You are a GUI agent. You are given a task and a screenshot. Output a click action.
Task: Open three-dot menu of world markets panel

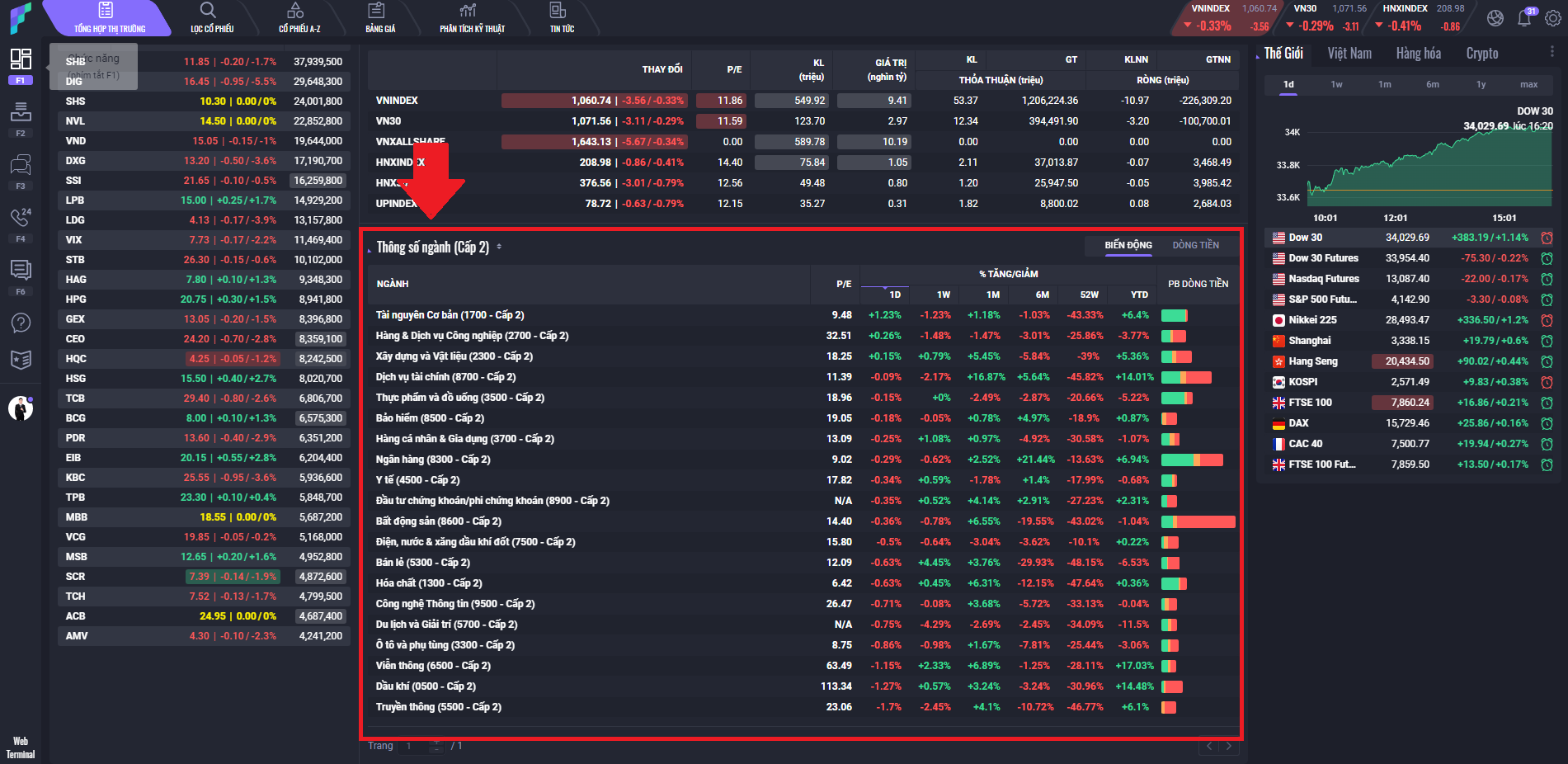click(x=1552, y=52)
